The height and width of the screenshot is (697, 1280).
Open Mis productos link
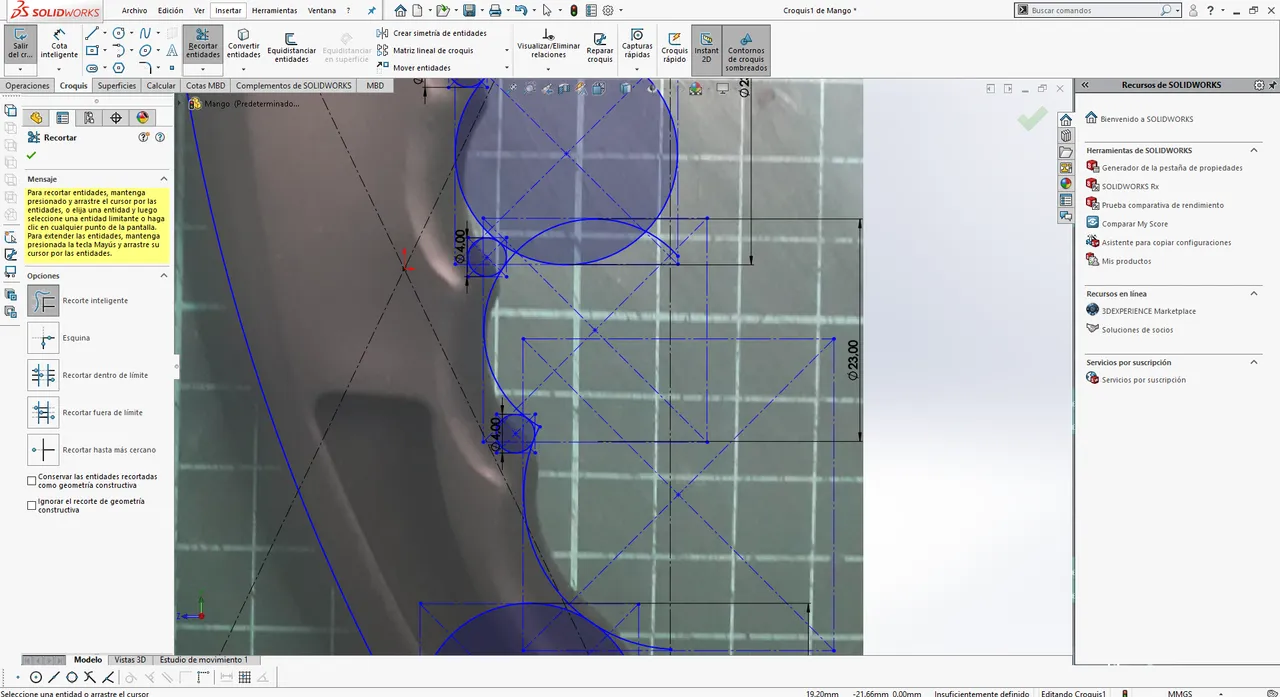[x=1126, y=261]
